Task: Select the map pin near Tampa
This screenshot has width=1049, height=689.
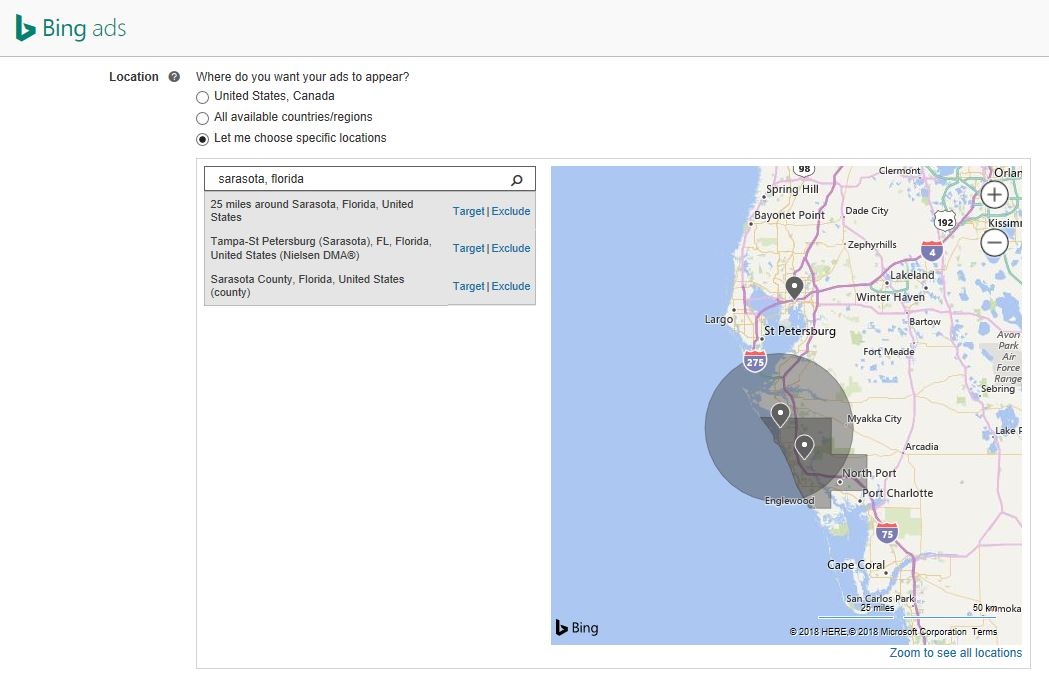Action: (x=794, y=288)
